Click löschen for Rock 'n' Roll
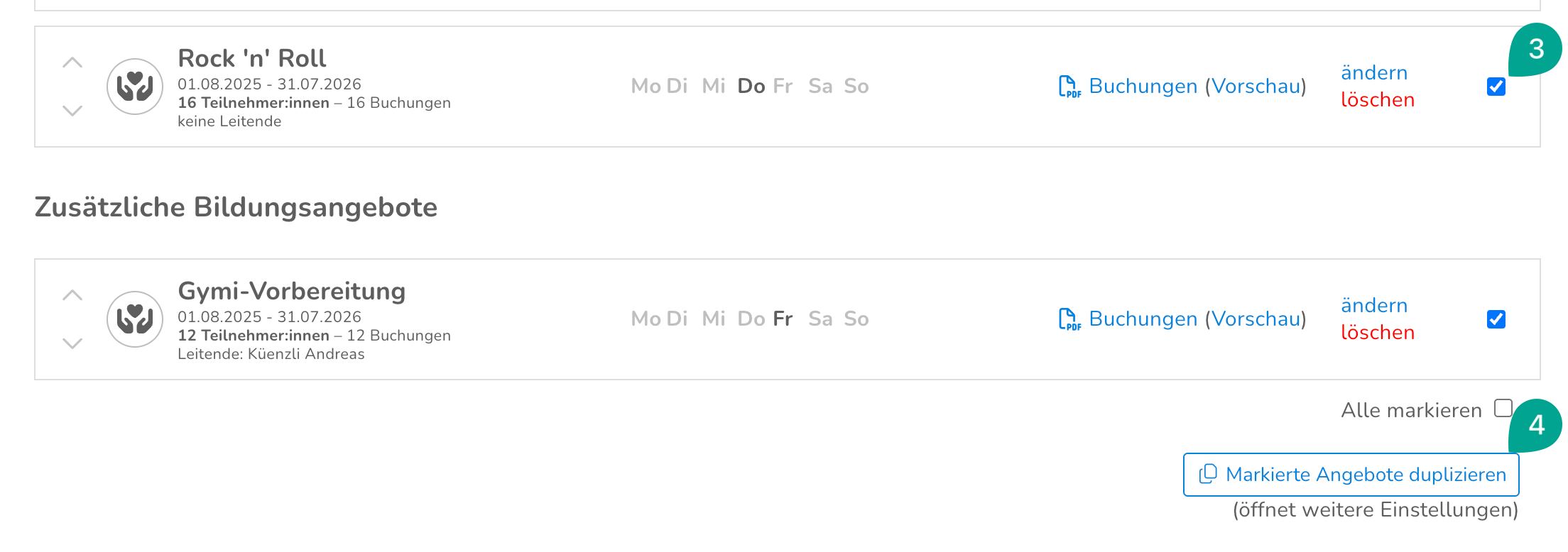The width and height of the screenshot is (1568, 552). [1378, 100]
